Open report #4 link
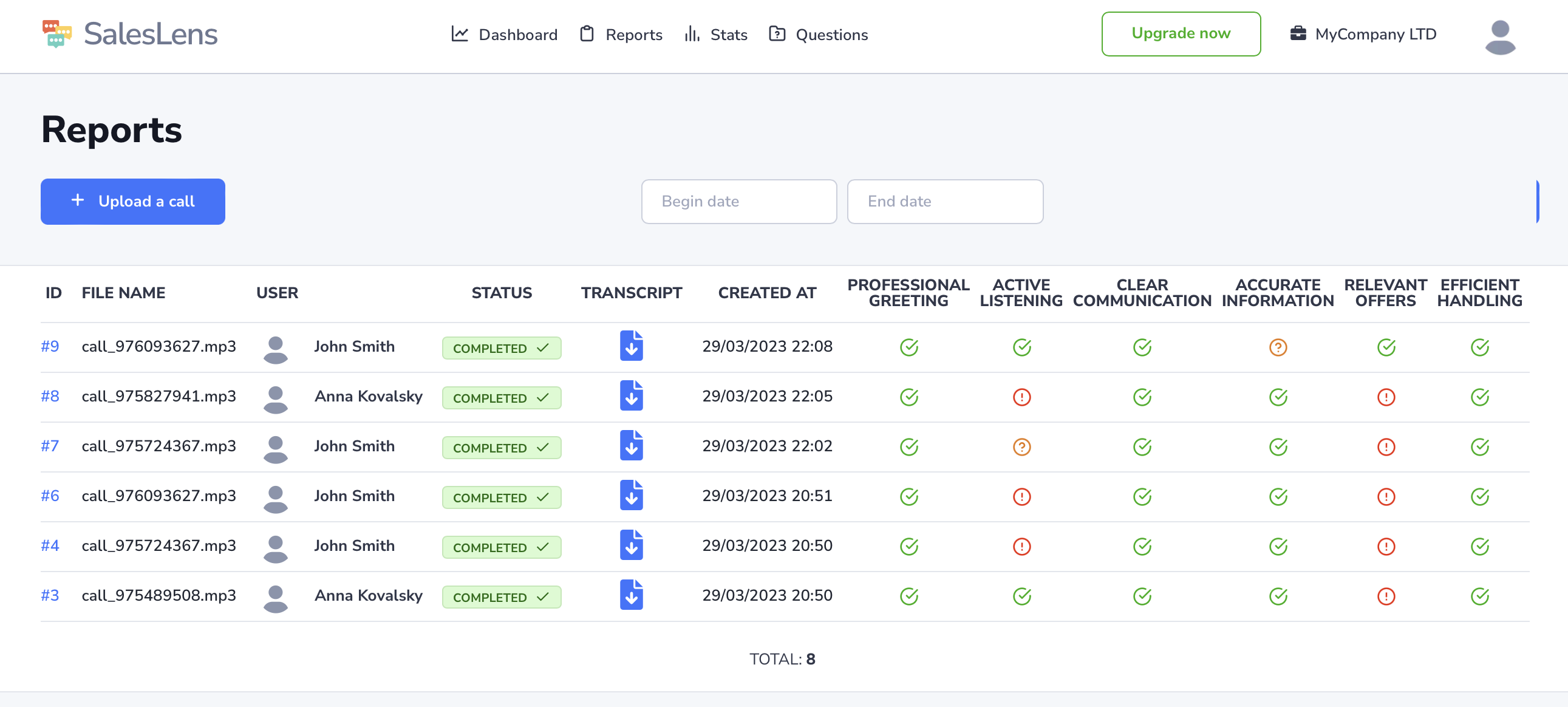This screenshot has height=707, width=1568. click(x=50, y=545)
